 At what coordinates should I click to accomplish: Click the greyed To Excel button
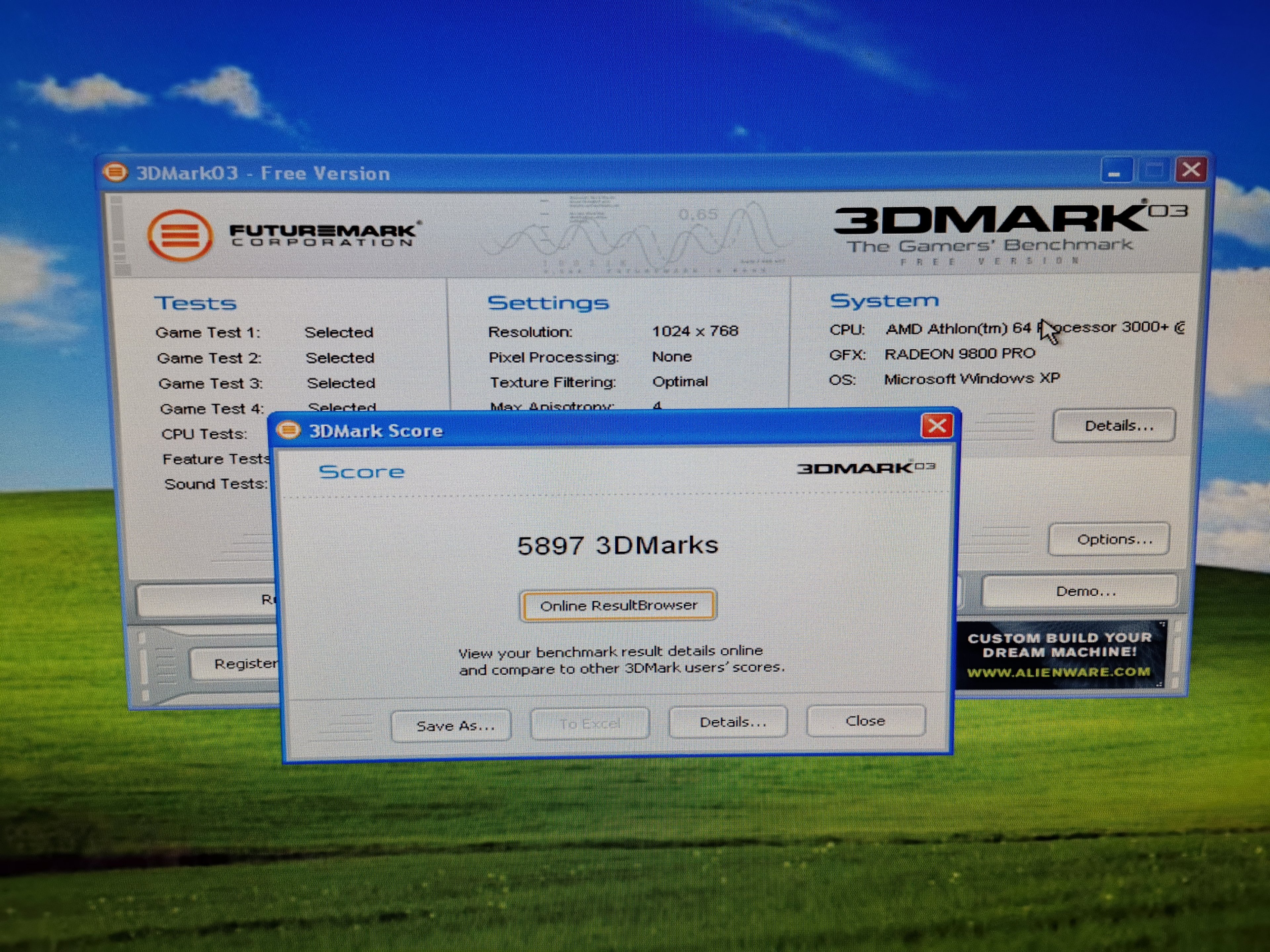point(590,724)
